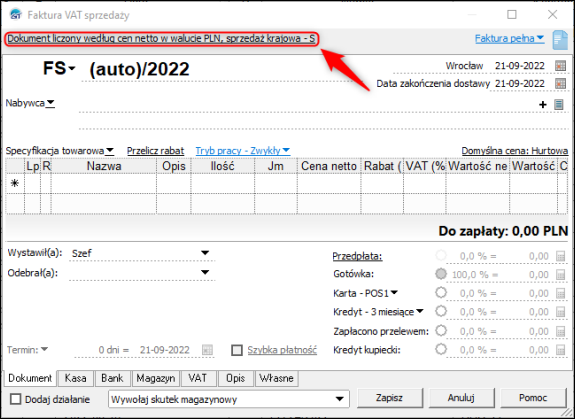Open calculator icon in Kredyt kupiecki row
The width and height of the screenshot is (575, 419).
560,350
